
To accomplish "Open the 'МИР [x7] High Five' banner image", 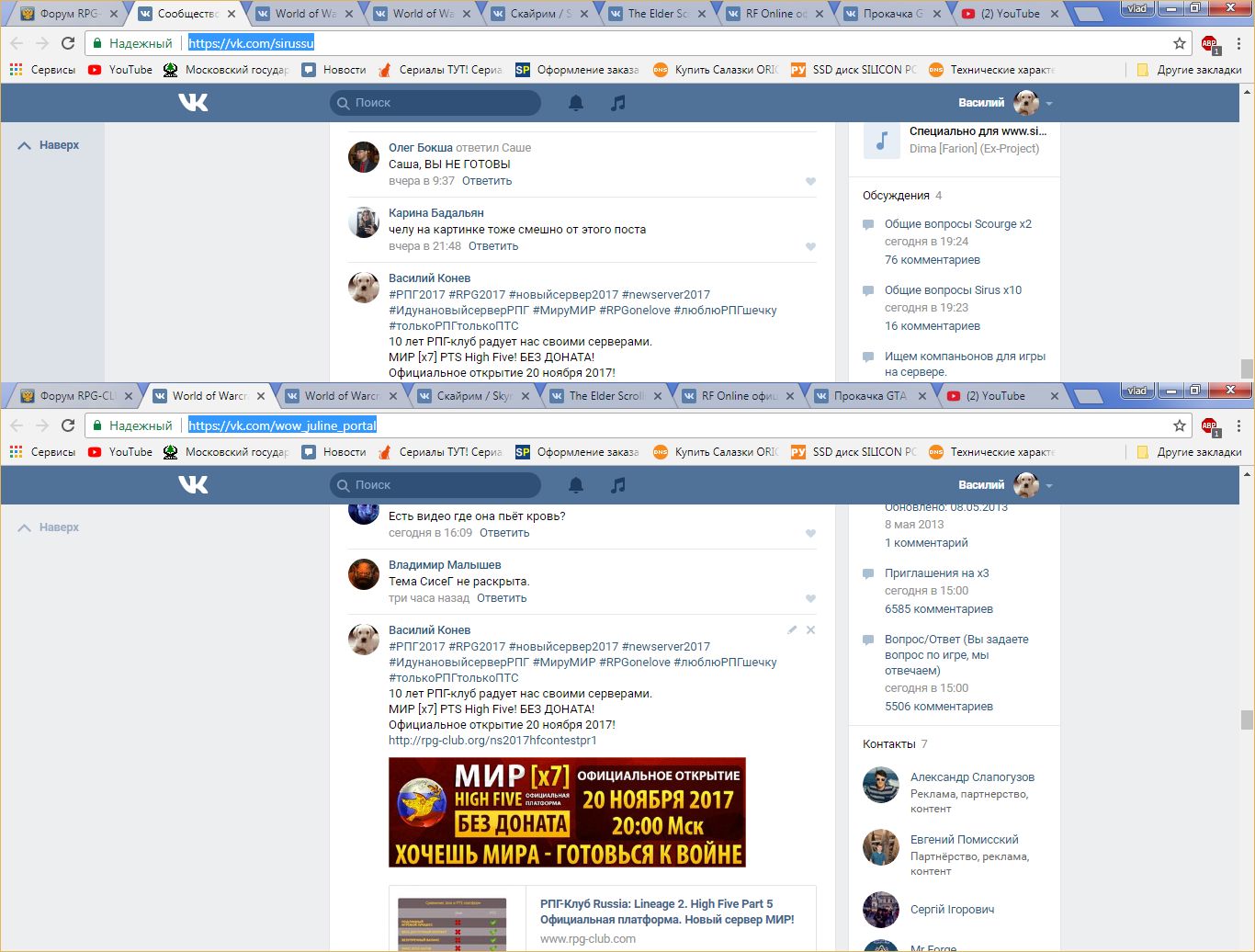I will pyautogui.click(x=567, y=812).
